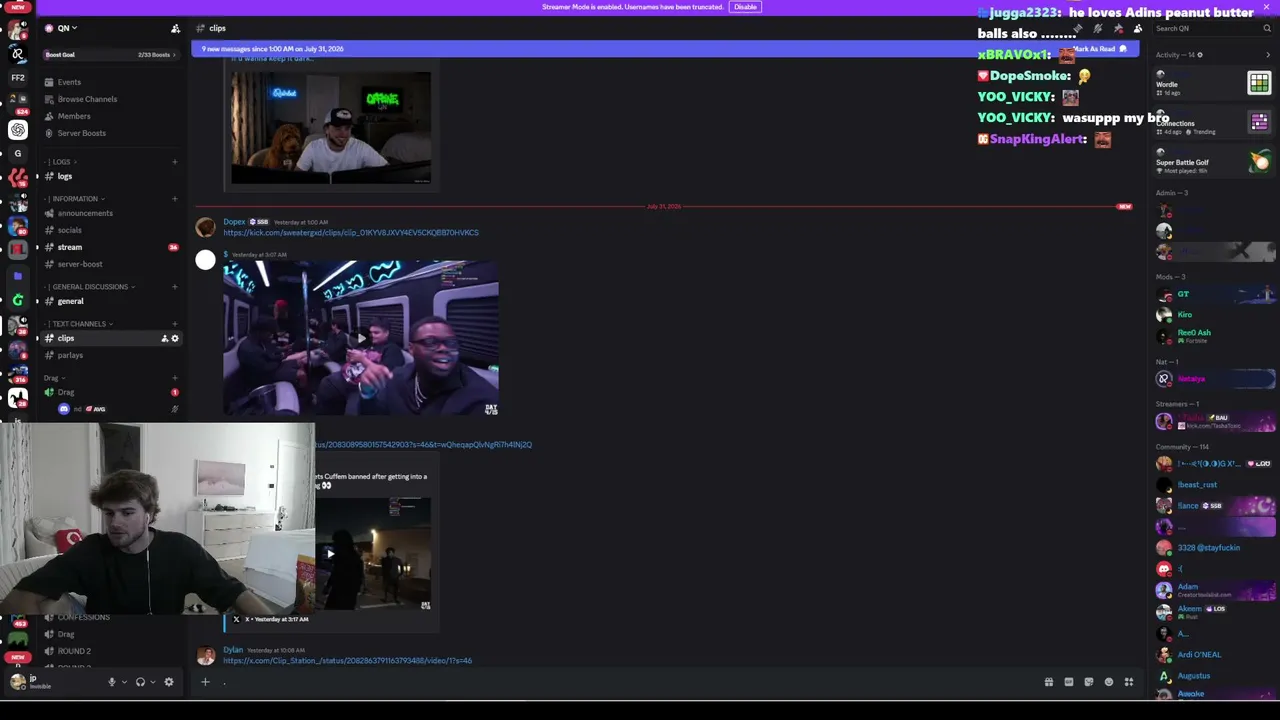The width and height of the screenshot is (1280, 720).
Task: Open the server labeled G in the sidebar
Action: tap(18, 154)
